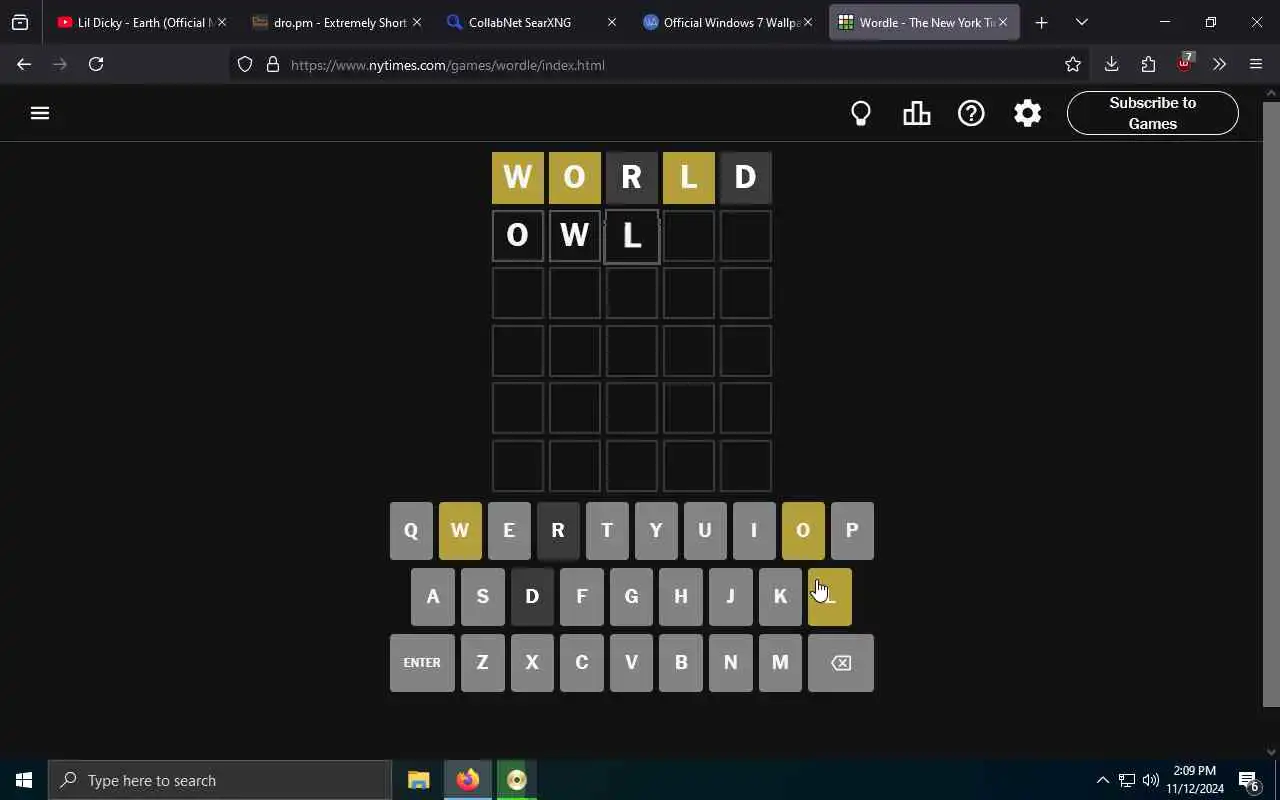Screen dimensions: 1280x800
Task: Switch to the dro.pm tab
Action: click(x=336, y=22)
